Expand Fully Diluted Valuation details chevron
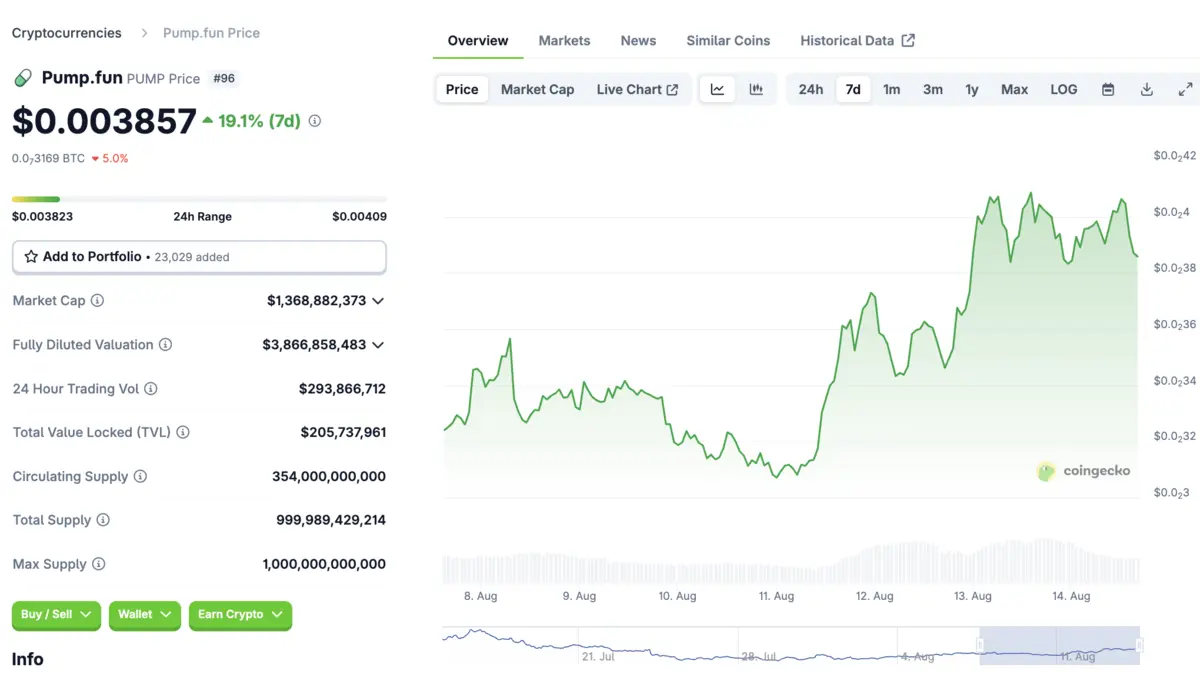Image resolution: width=1200 pixels, height=674 pixels. click(378, 344)
